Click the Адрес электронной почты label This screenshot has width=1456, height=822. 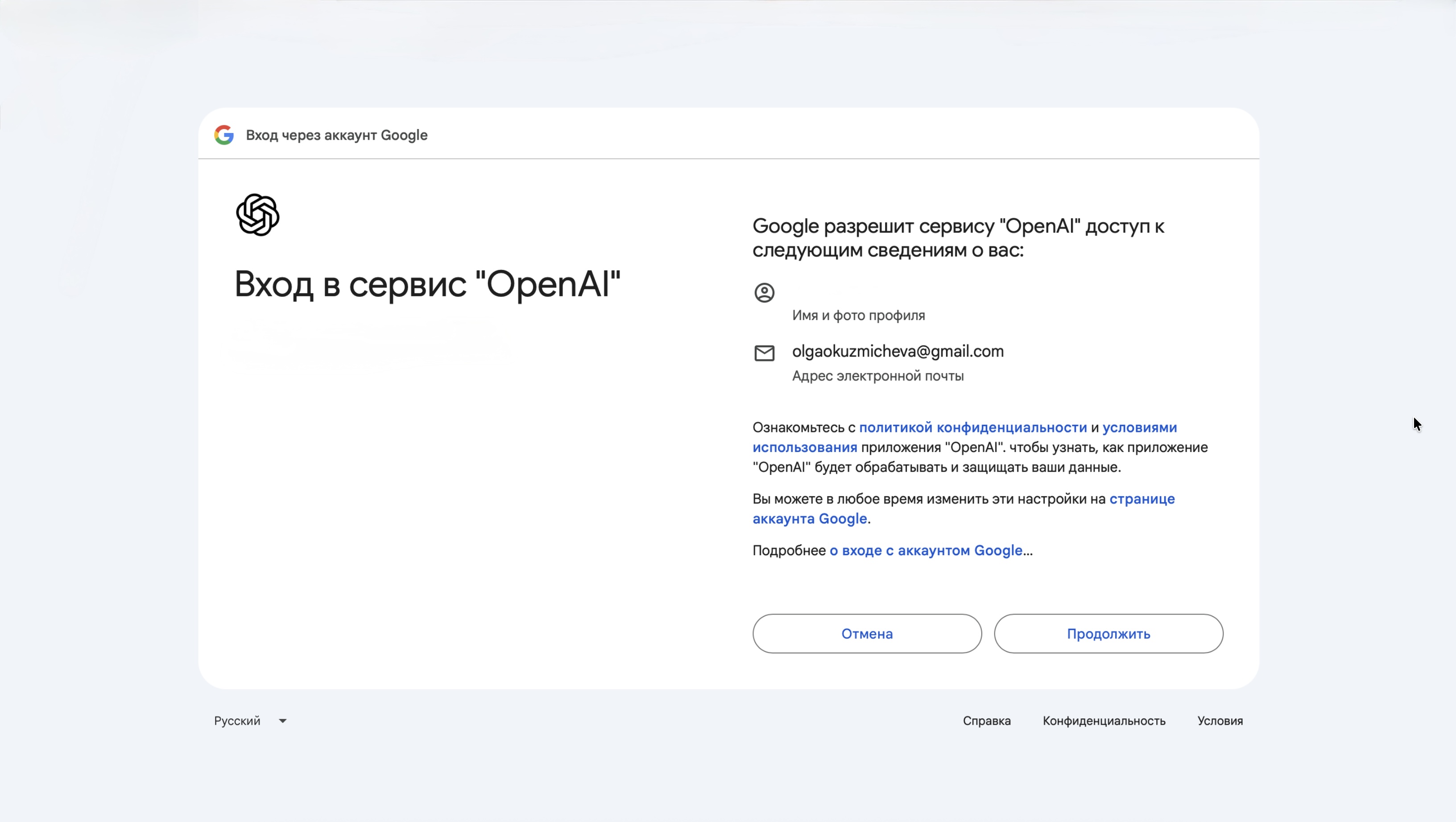click(878, 376)
